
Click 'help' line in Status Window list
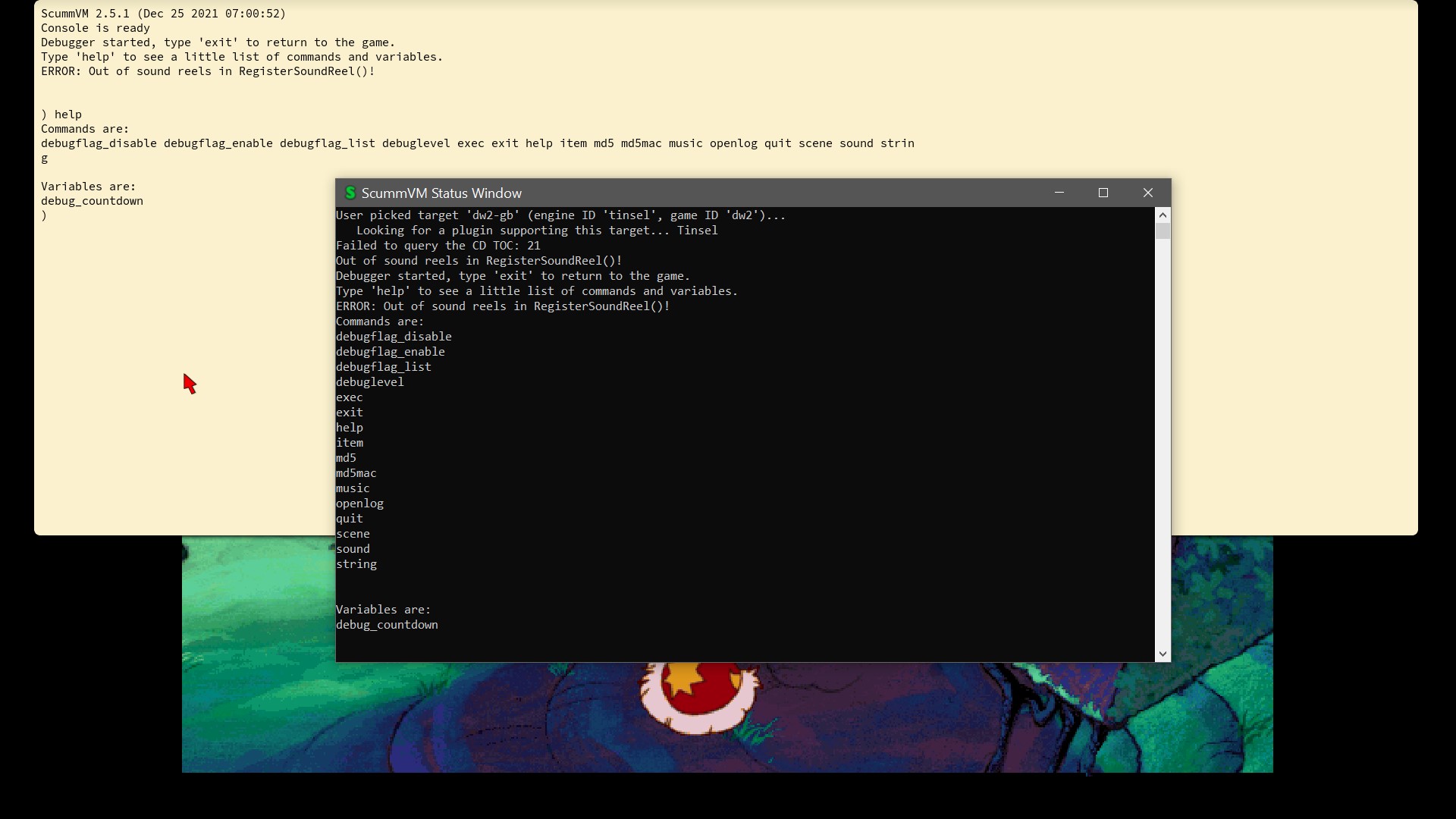[x=350, y=428]
